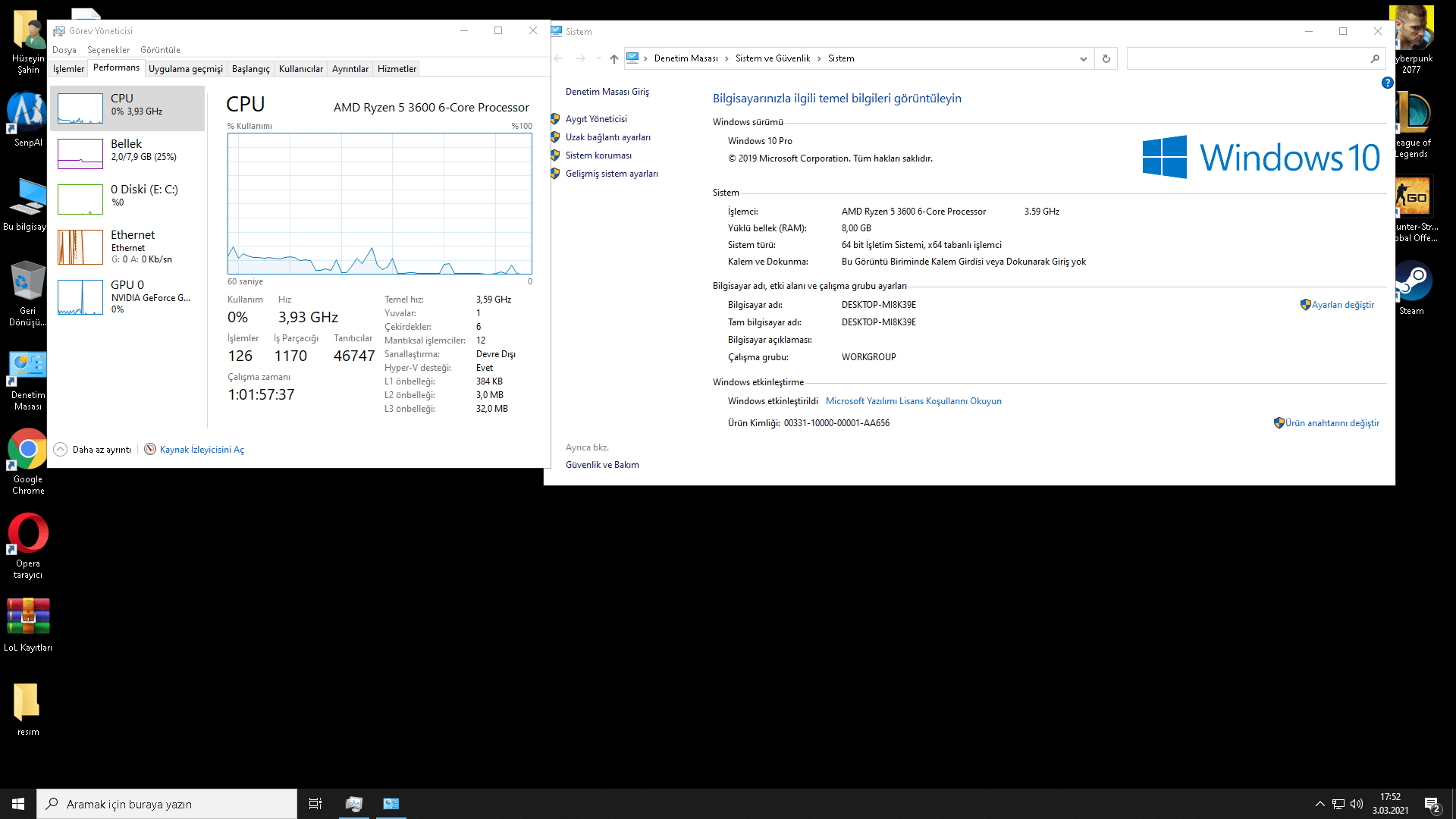Open the Dosya menu in Görev Yöneticisi
Image resolution: width=1456 pixels, height=819 pixels.
pyautogui.click(x=64, y=50)
